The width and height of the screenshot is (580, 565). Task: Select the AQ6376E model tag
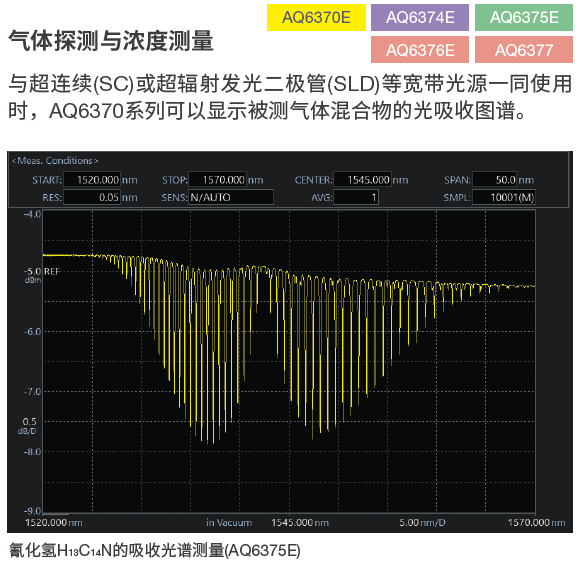tap(420, 50)
